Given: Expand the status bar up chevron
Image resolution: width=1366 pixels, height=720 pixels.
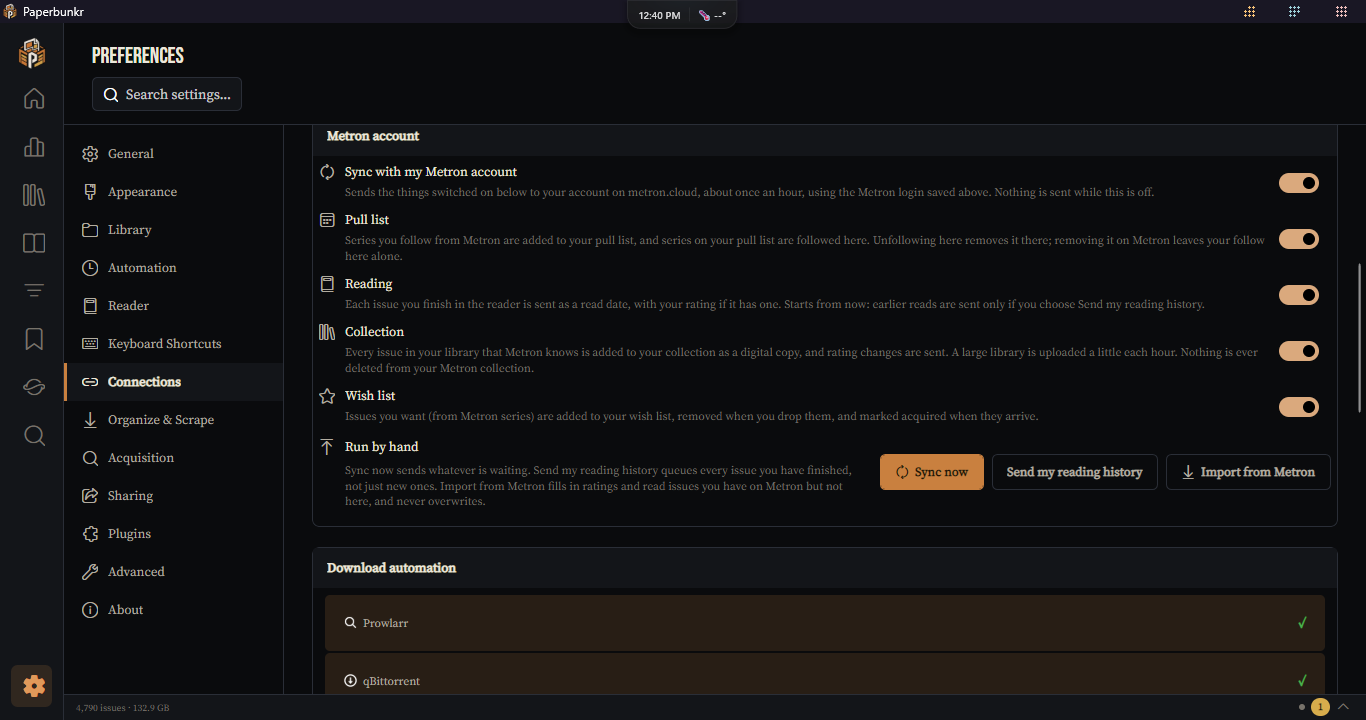Looking at the screenshot, I should point(1342,707).
